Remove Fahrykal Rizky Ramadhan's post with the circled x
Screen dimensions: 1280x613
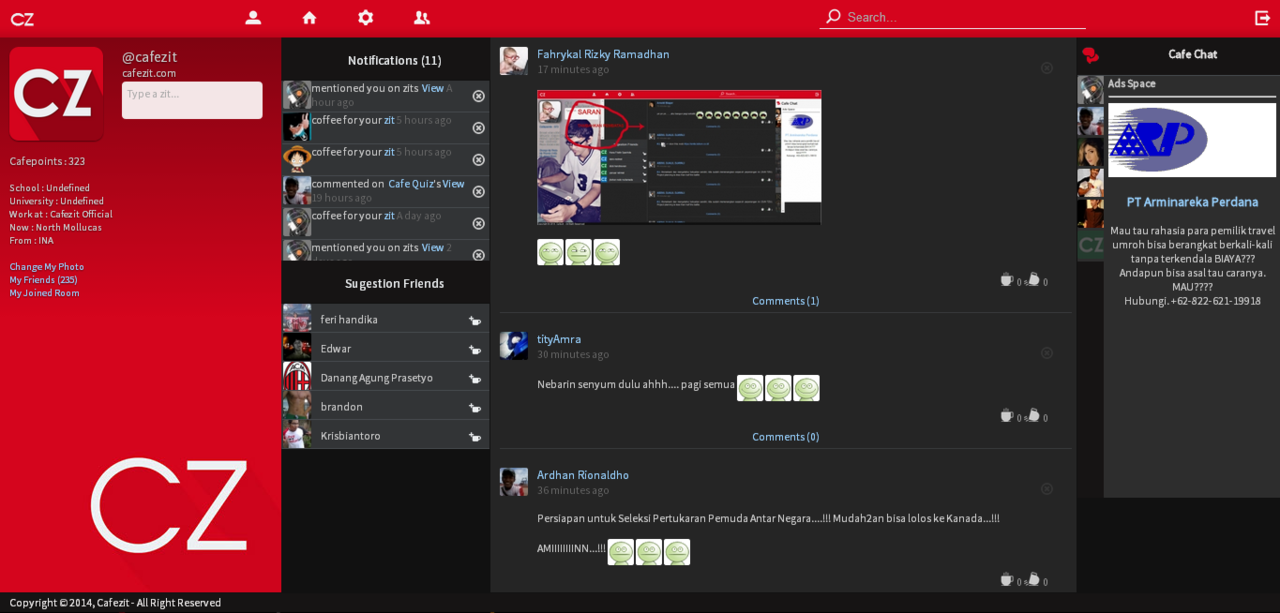point(1047,68)
